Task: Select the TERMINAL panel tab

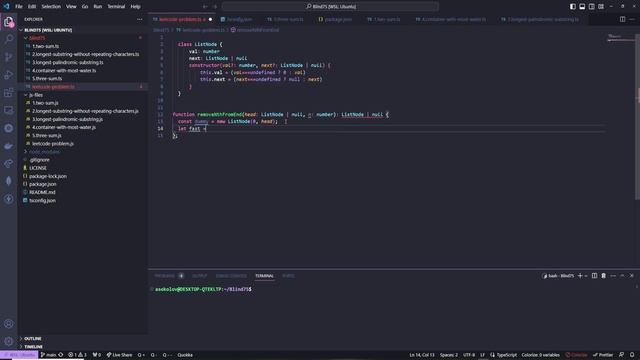Action: point(264,276)
